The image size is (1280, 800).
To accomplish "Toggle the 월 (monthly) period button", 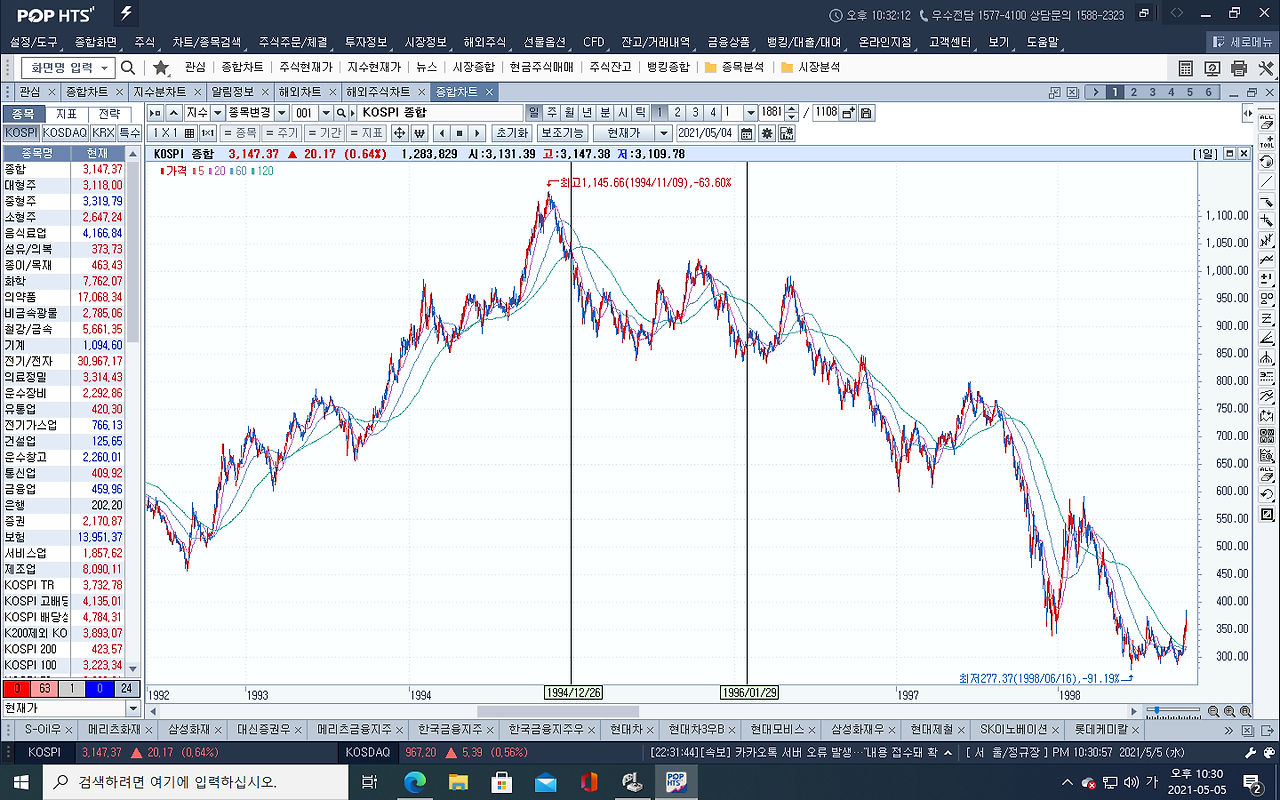I will 569,113.
